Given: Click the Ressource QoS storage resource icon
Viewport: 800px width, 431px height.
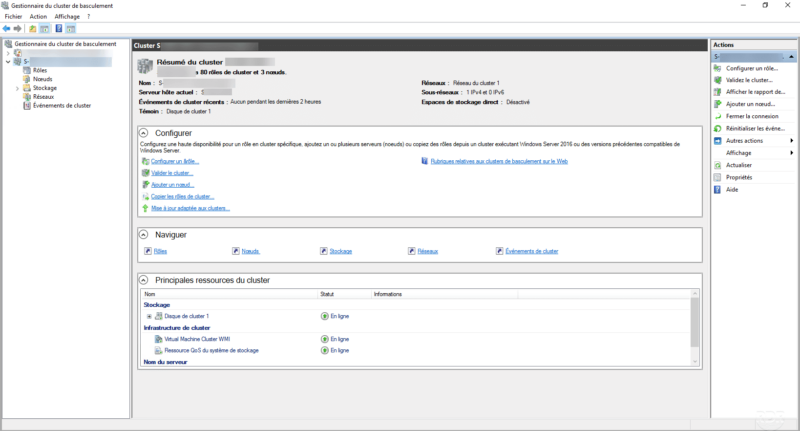Looking at the screenshot, I should click(x=159, y=350).
